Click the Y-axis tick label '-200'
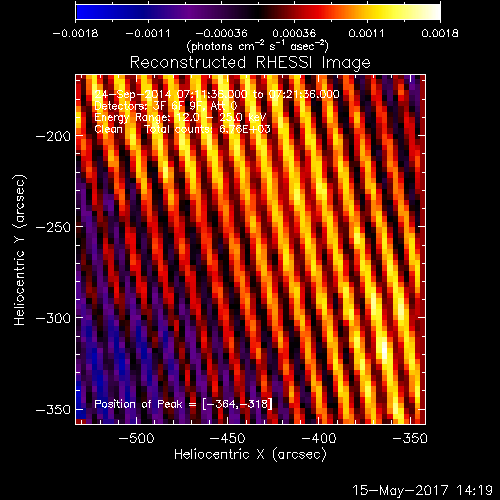 tap(53, 136)
